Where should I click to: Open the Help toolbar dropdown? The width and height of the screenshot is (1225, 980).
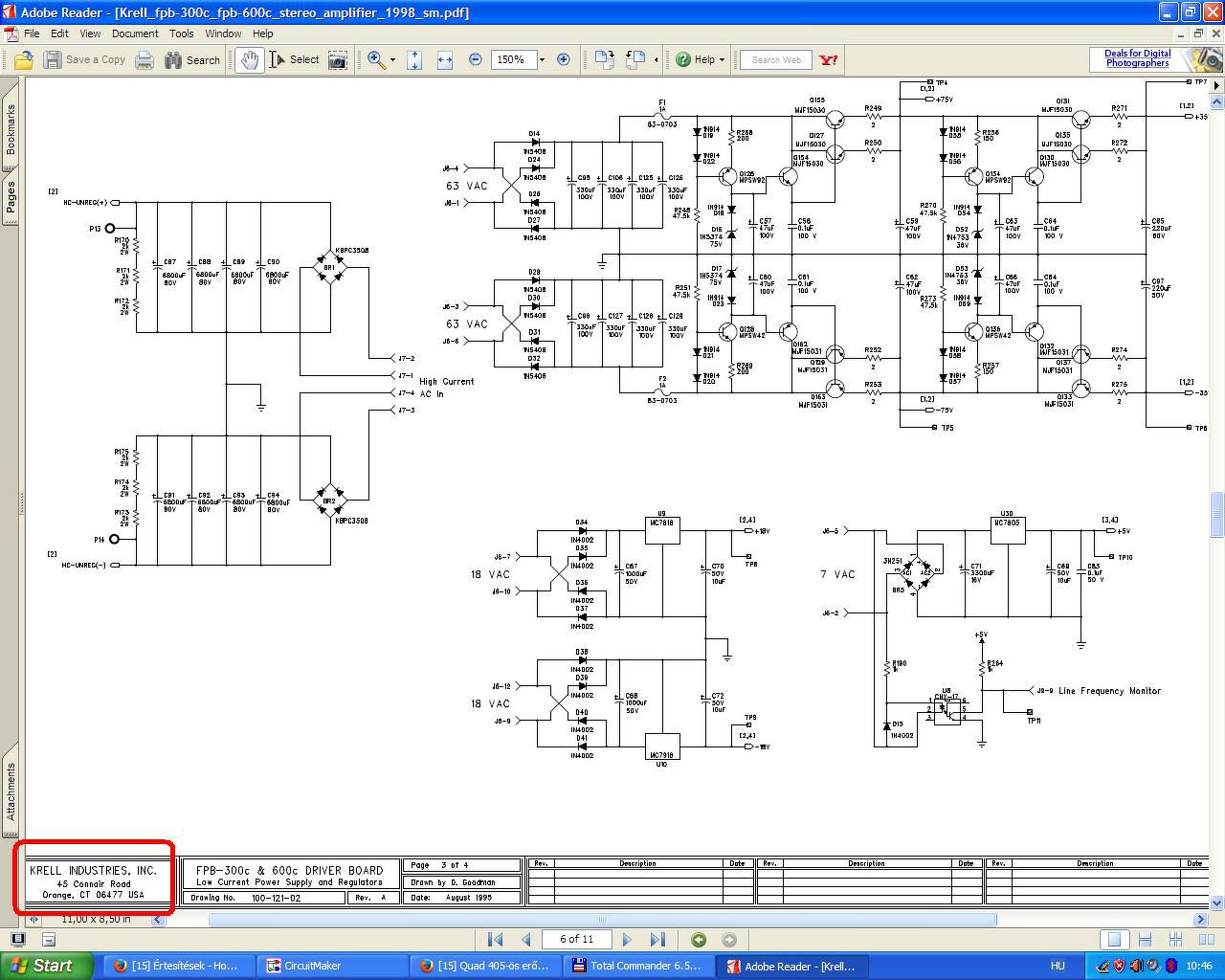click(x=701, y=59)
